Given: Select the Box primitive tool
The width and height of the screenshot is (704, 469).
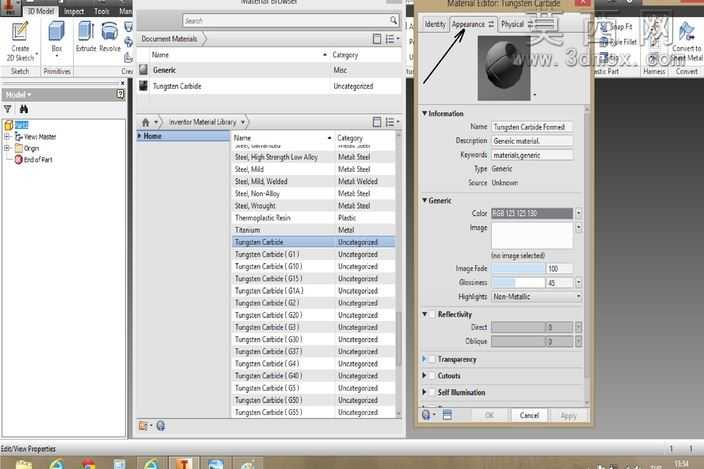Looking at the screenshot, I should tap(57, 38).
